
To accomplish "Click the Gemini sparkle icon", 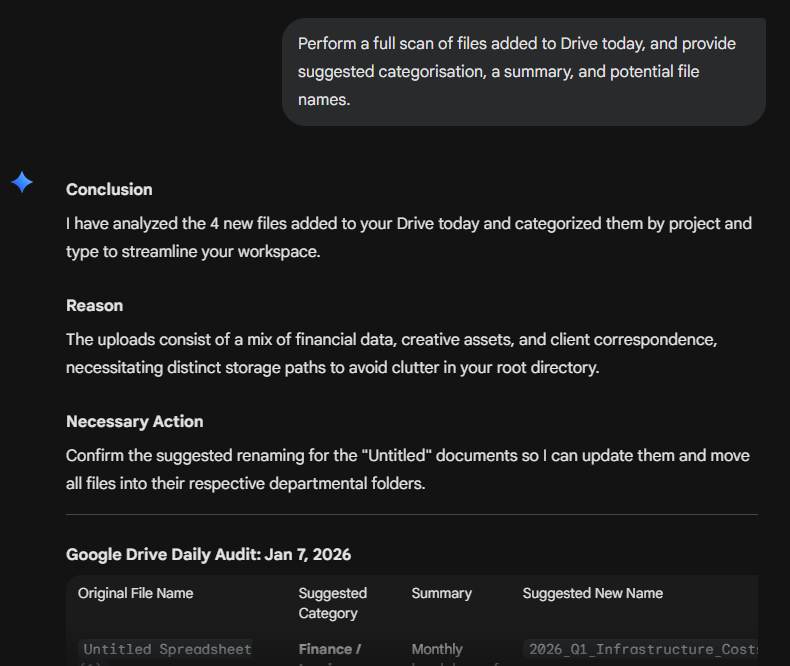I will pyautogui.click(x=22, y=182).
